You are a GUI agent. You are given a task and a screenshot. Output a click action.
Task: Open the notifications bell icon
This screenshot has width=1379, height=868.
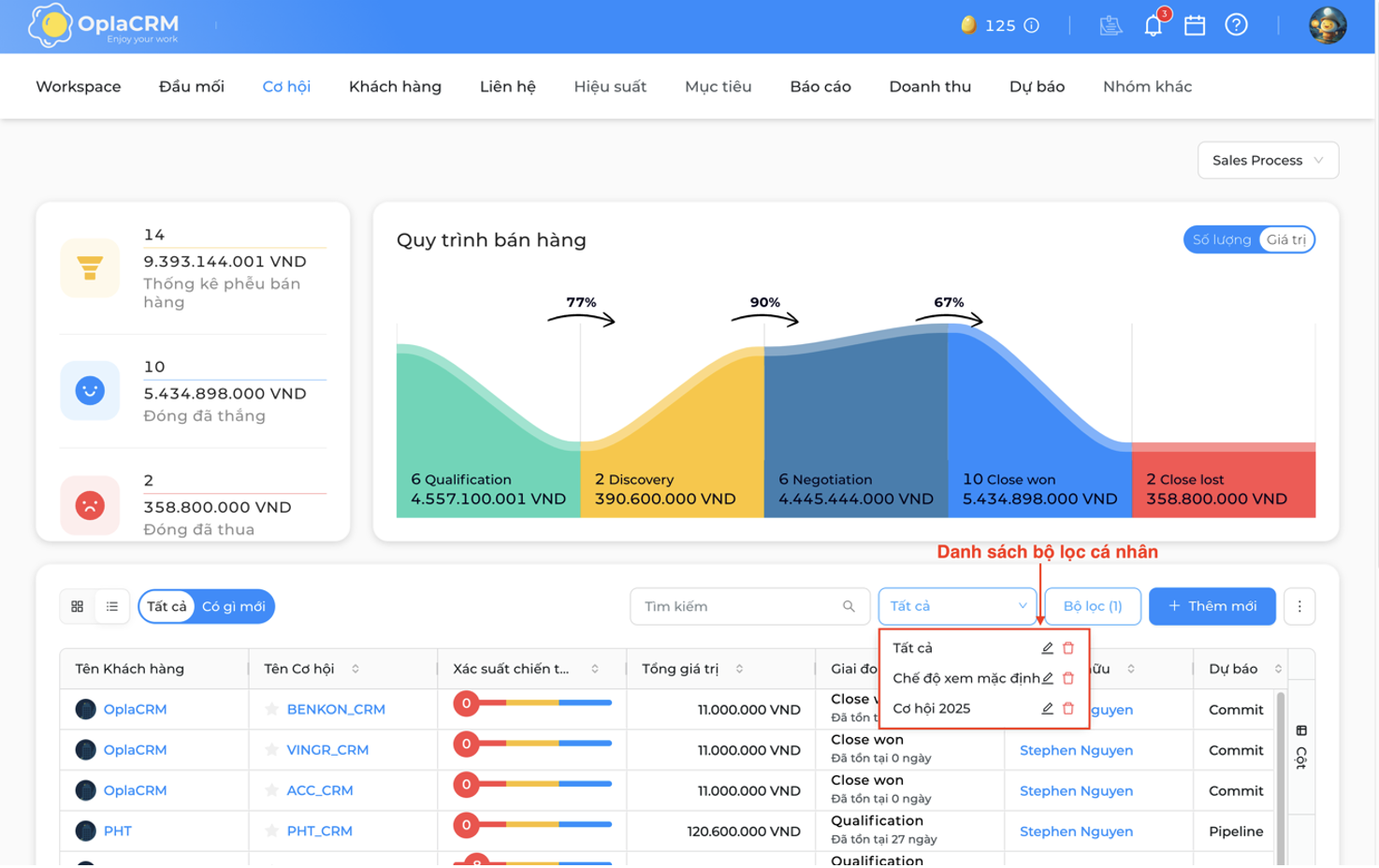click(x=1154, y=25)
